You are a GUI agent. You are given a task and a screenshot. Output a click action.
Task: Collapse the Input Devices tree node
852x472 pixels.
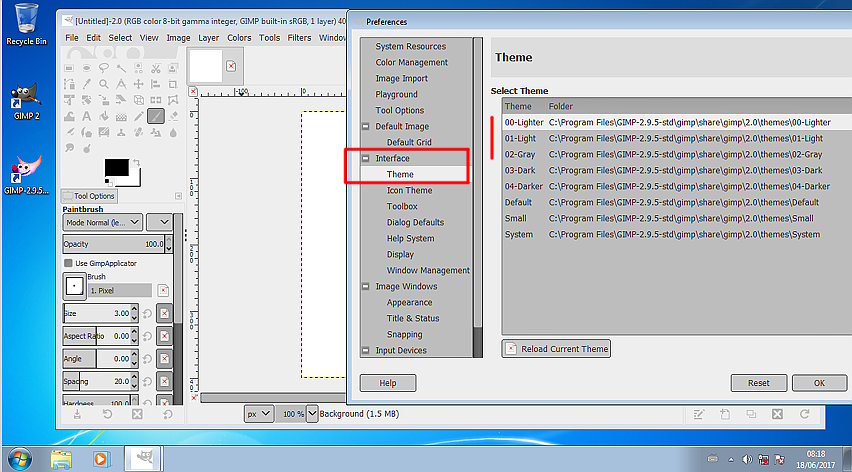pos(366,350)
